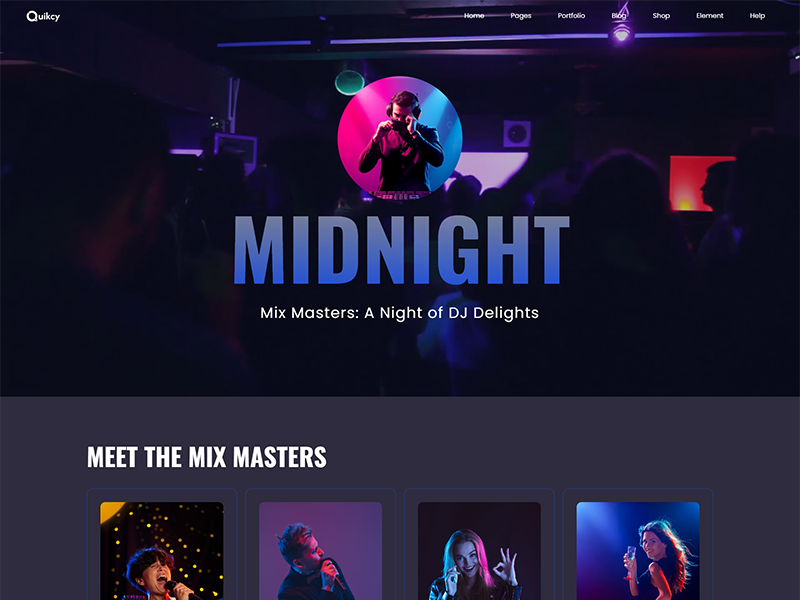Click the MIDNIGHT headline text
The image size is (800, 600).
point(401,249)
